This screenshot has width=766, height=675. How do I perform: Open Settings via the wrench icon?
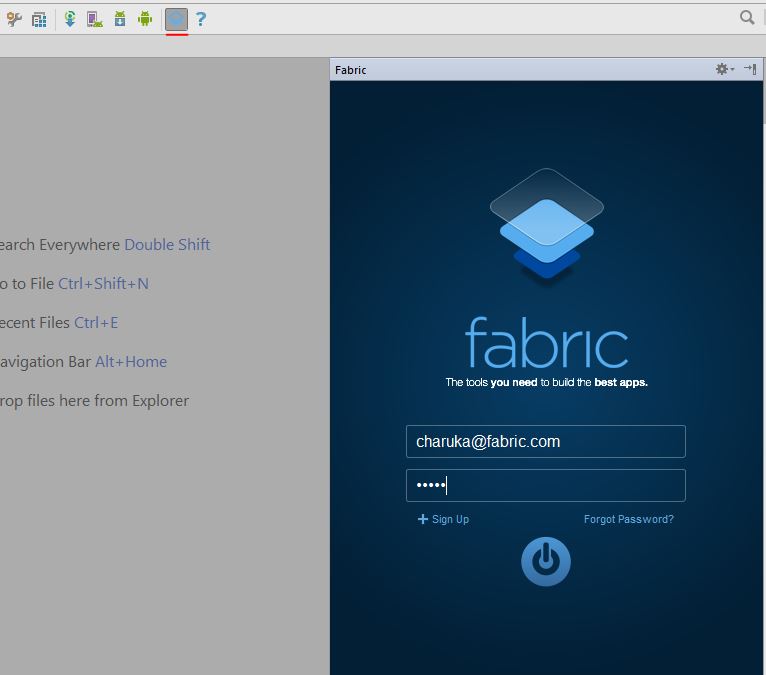coord(14,20)
